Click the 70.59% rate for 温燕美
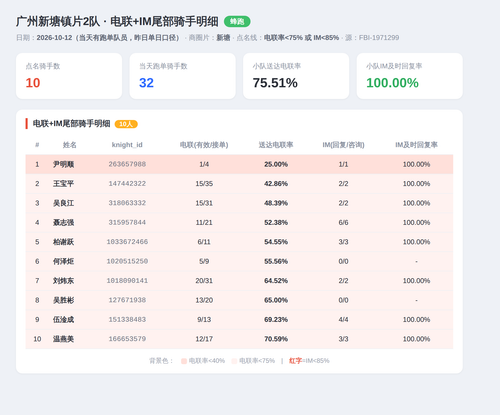The width and height of the screenshot is (500, 415). (x=276, y=339)
